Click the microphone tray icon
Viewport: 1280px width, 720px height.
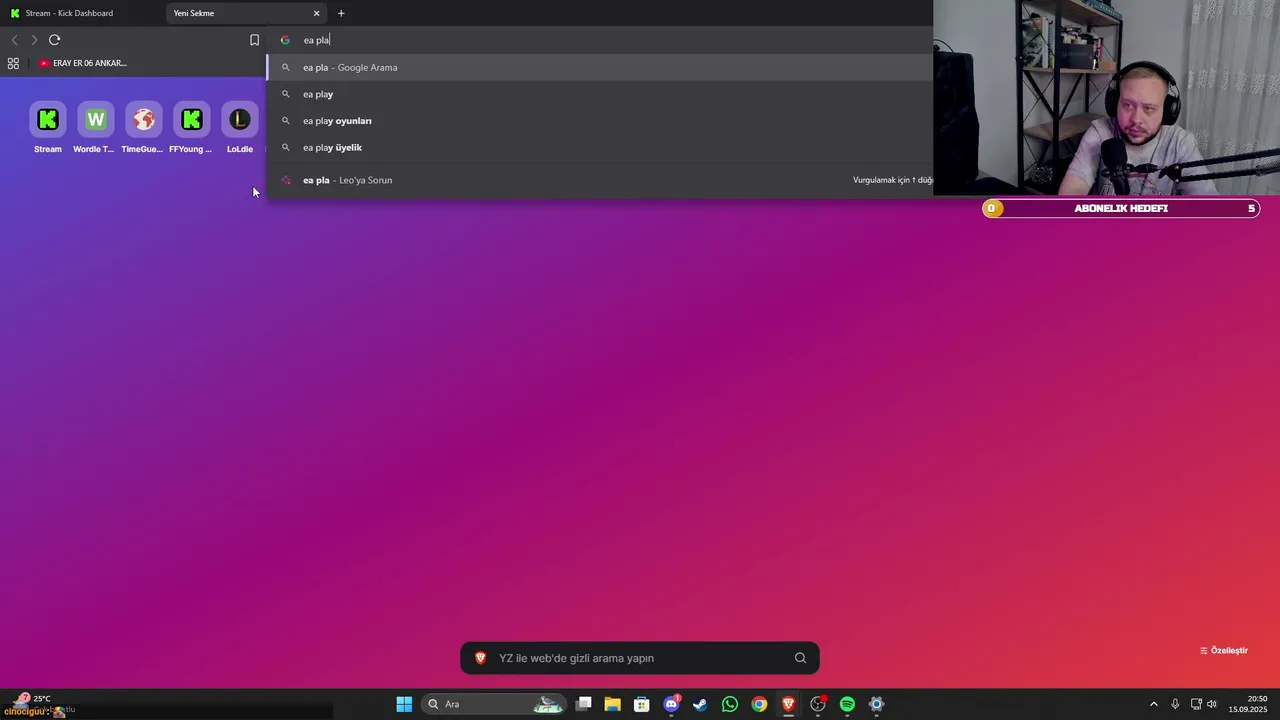point(1175,704)
